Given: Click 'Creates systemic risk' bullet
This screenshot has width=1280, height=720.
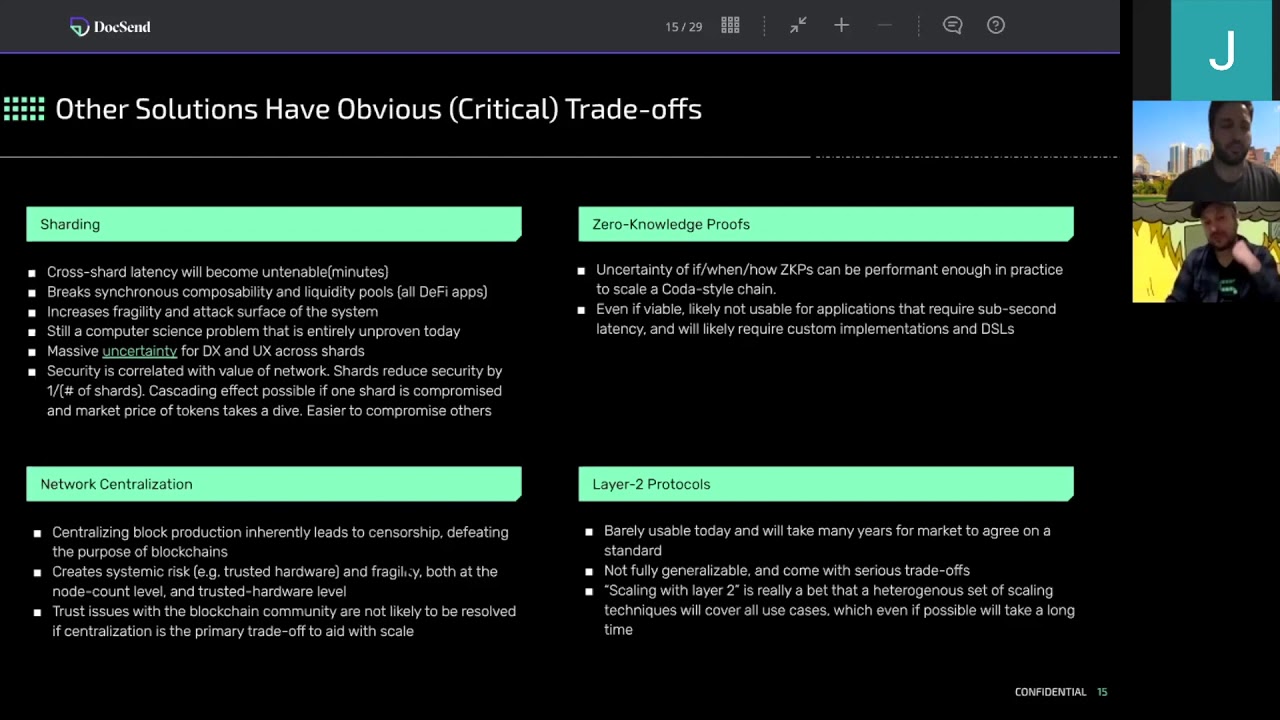Looking at the screenshot, I should tap(274, 581).
